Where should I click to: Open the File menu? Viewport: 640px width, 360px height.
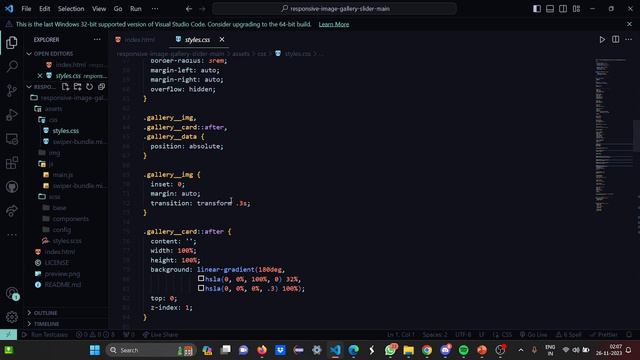26,9
